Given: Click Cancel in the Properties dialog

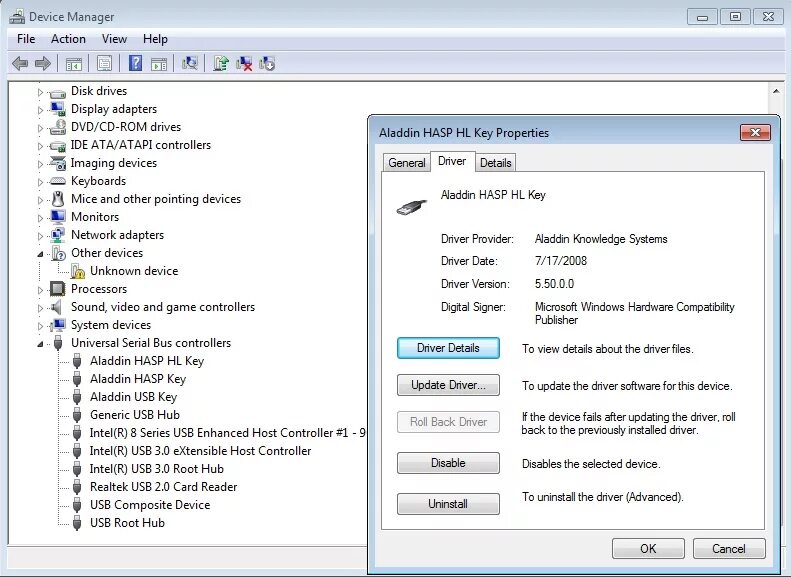Looking at the screenshot, I should click(x=729, y=549).
